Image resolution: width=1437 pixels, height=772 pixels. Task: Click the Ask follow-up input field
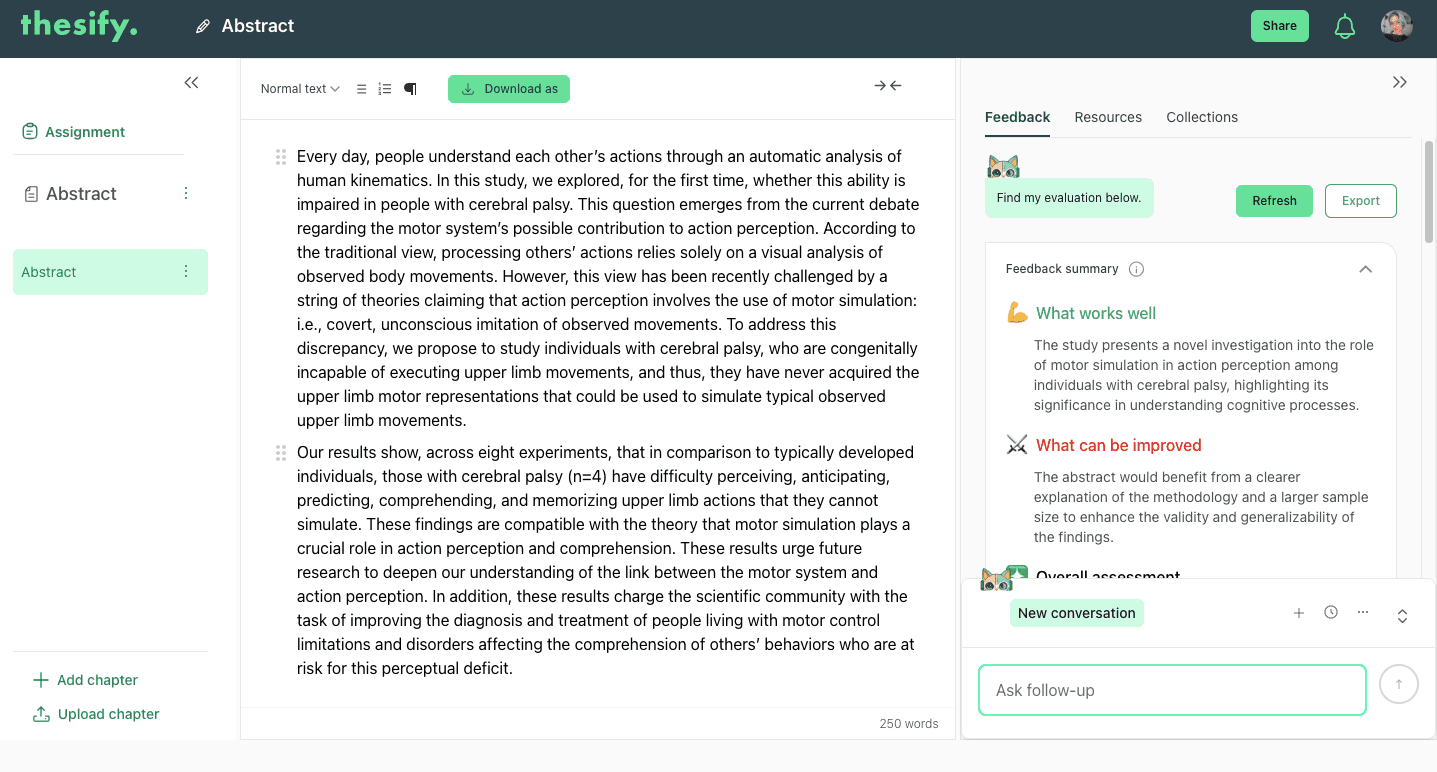pos(1172,690)
